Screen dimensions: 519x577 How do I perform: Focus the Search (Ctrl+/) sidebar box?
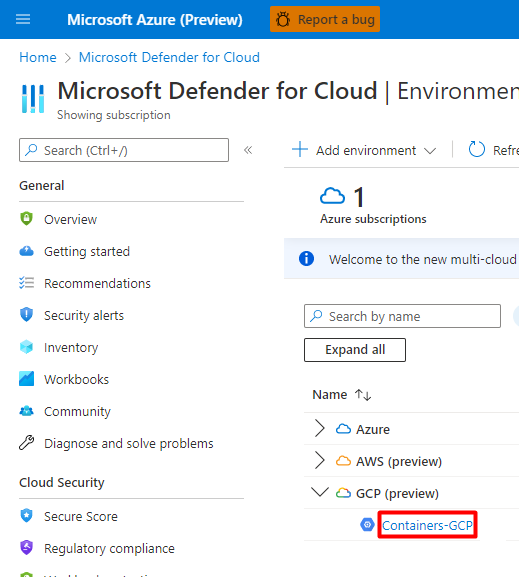pos(124,150)
